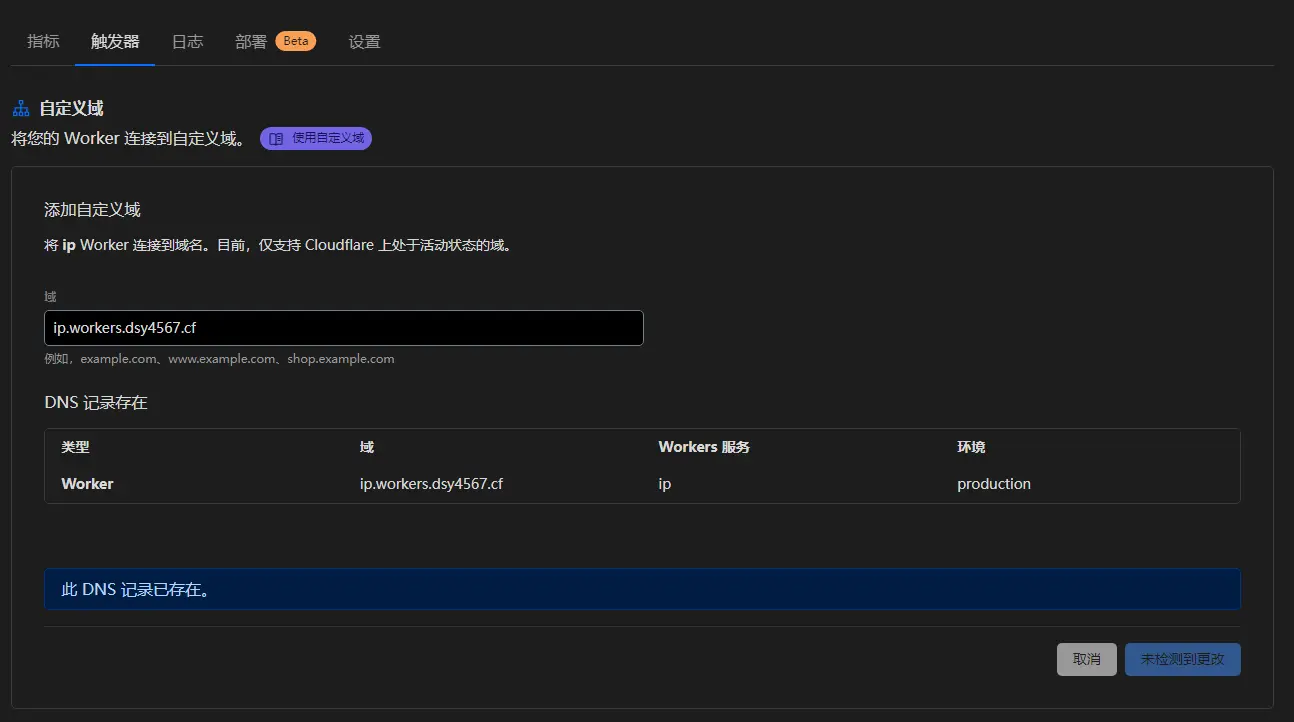
Task: Switch to the 日志 tab
Action: [x=187, y=41]
